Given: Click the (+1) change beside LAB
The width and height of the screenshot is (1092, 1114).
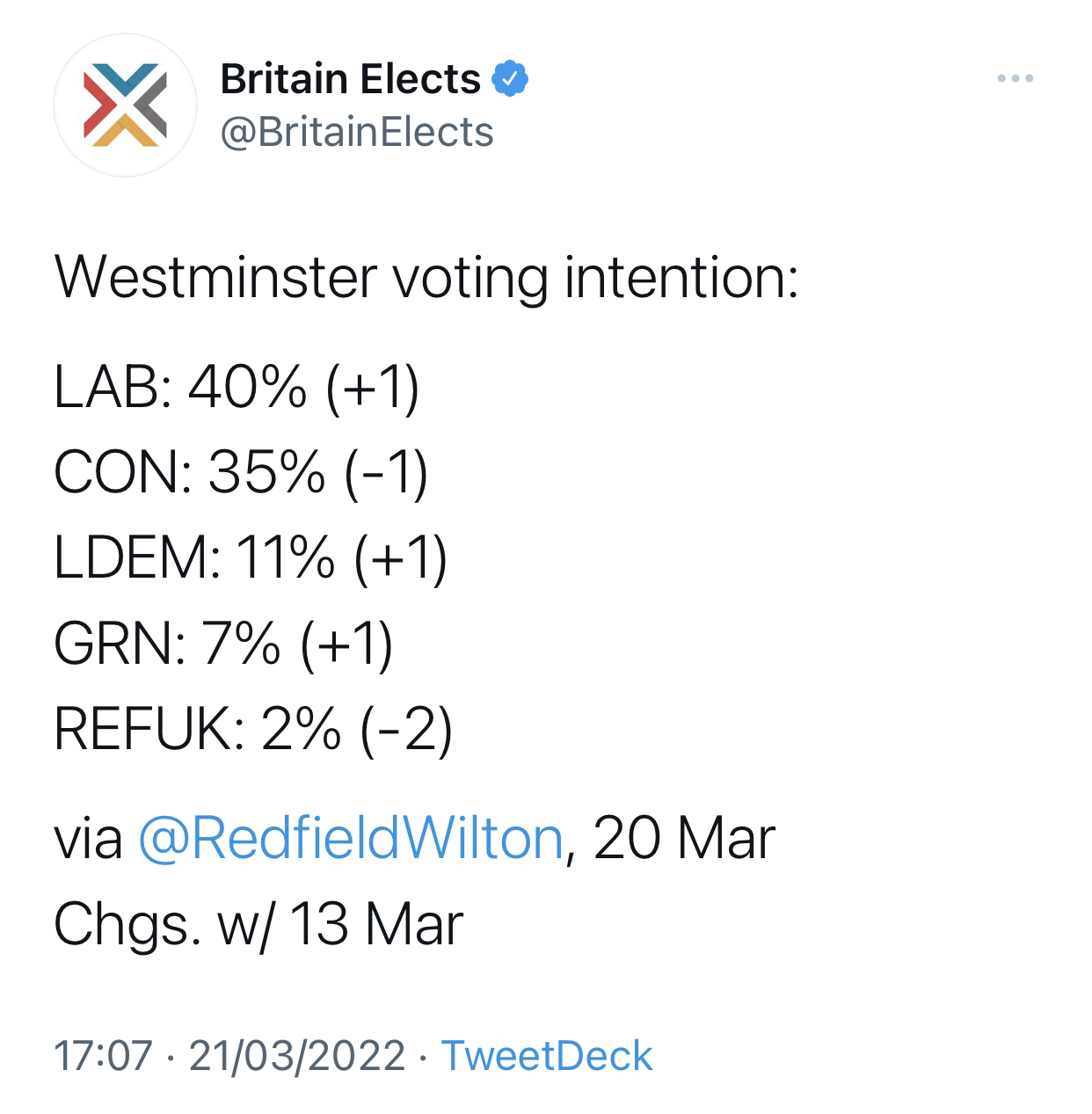Looking at the screenshot, I should 373,387.
